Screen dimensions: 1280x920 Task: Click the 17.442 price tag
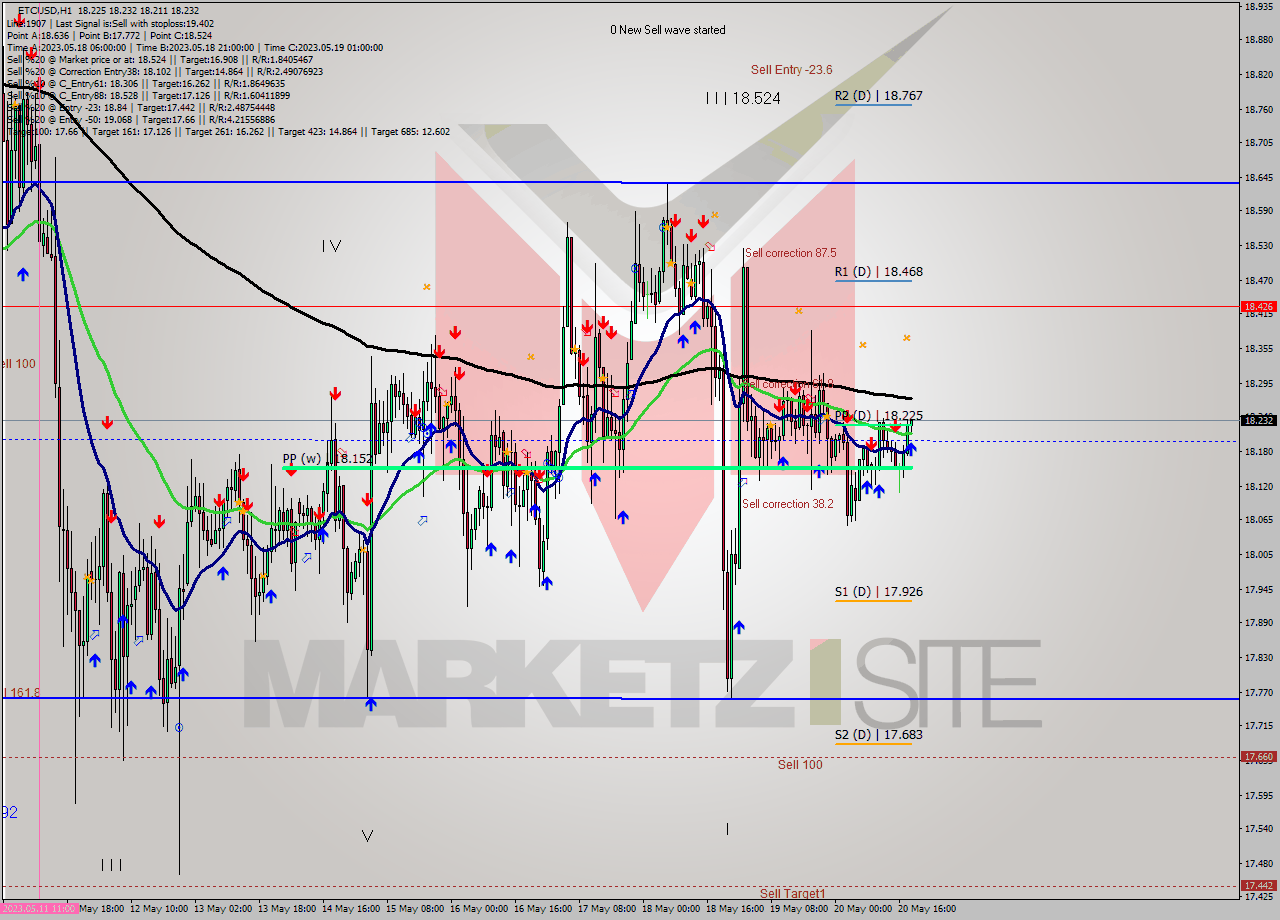(x=1258, y=885)
